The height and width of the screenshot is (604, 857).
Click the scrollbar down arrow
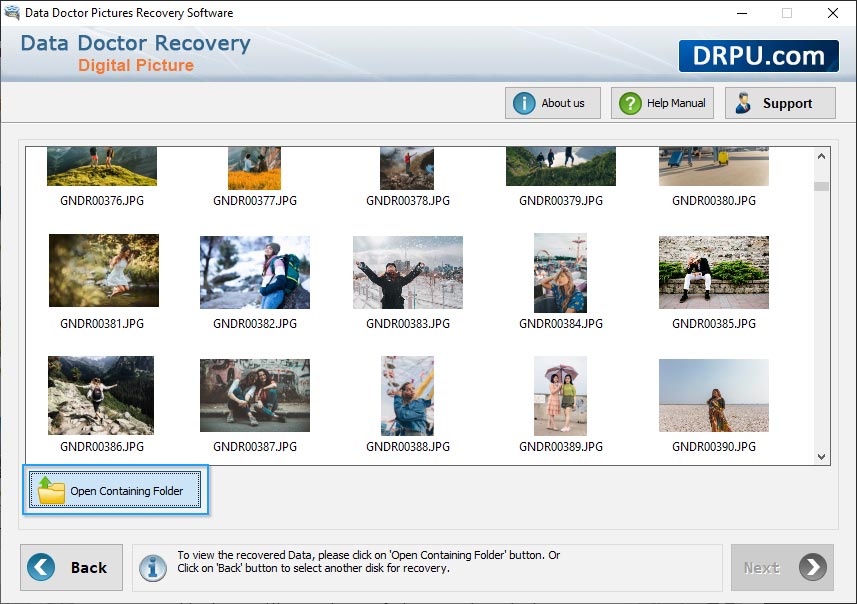point(821,456)
